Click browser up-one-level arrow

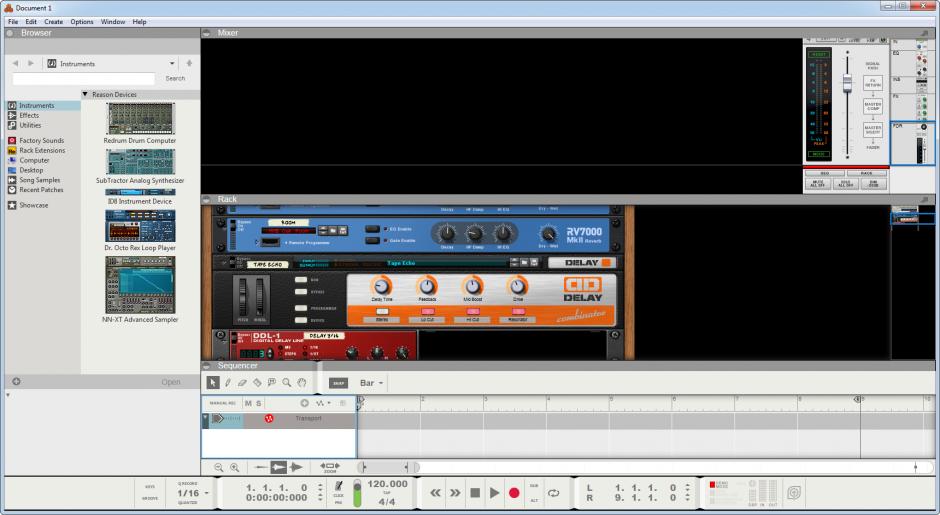click(x=189, y=63)
